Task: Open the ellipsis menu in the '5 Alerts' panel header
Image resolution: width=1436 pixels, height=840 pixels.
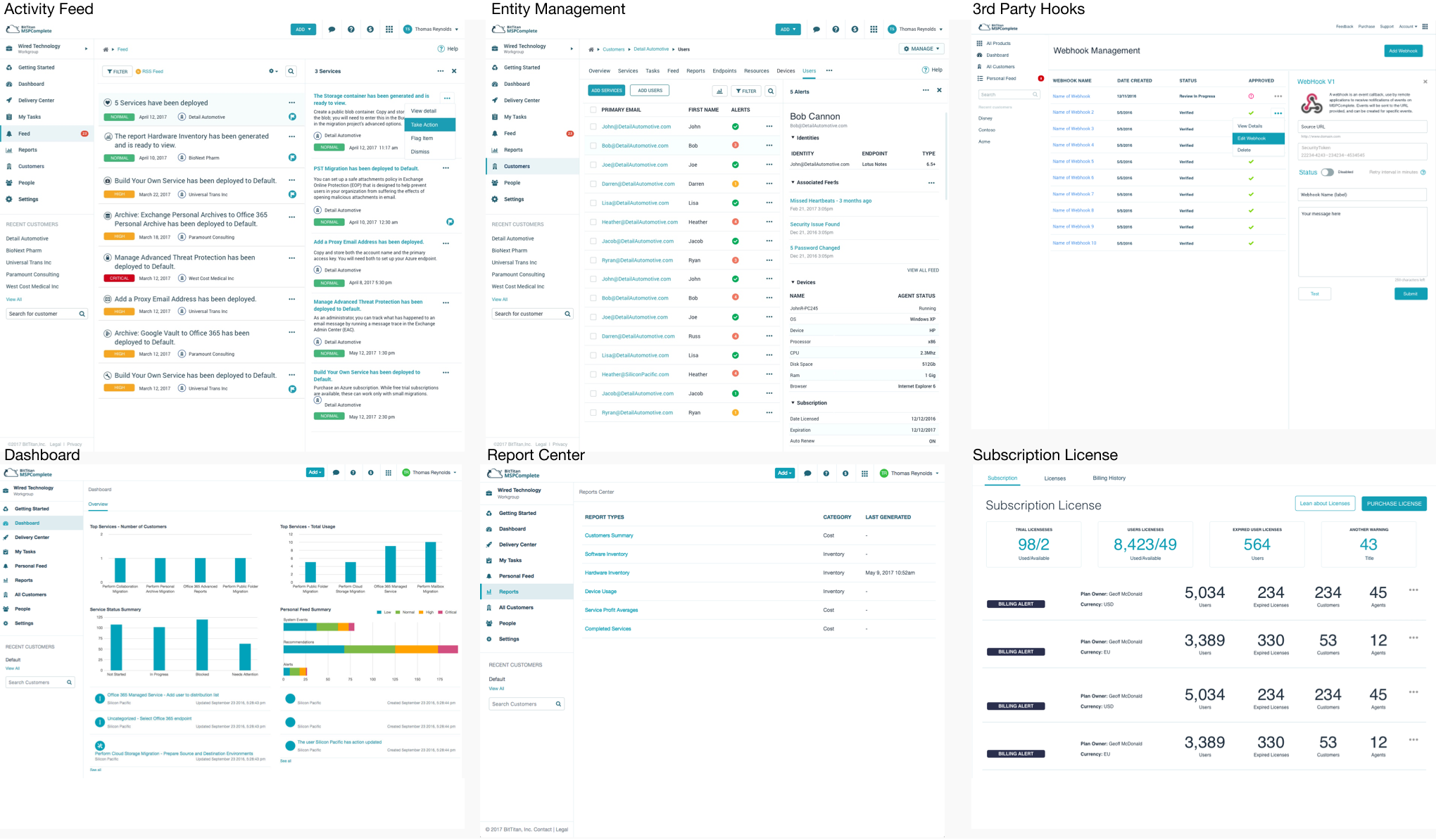Action: (x=926, y=90)
